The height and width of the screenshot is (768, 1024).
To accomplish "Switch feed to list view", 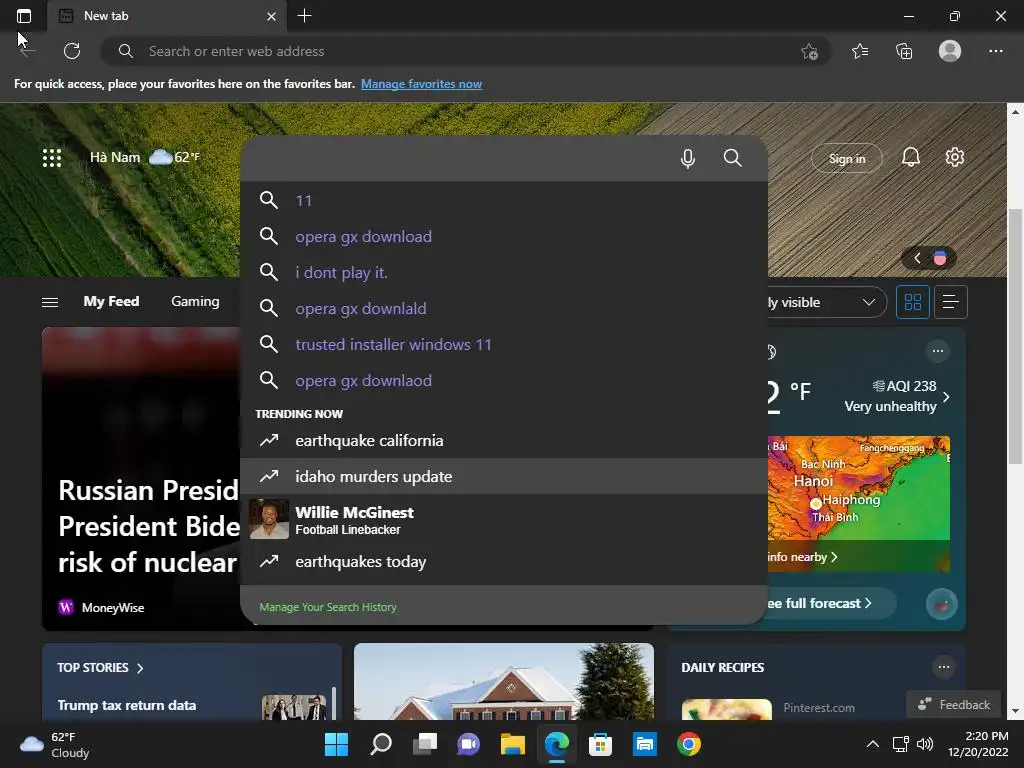I will (x=951, y=302).
